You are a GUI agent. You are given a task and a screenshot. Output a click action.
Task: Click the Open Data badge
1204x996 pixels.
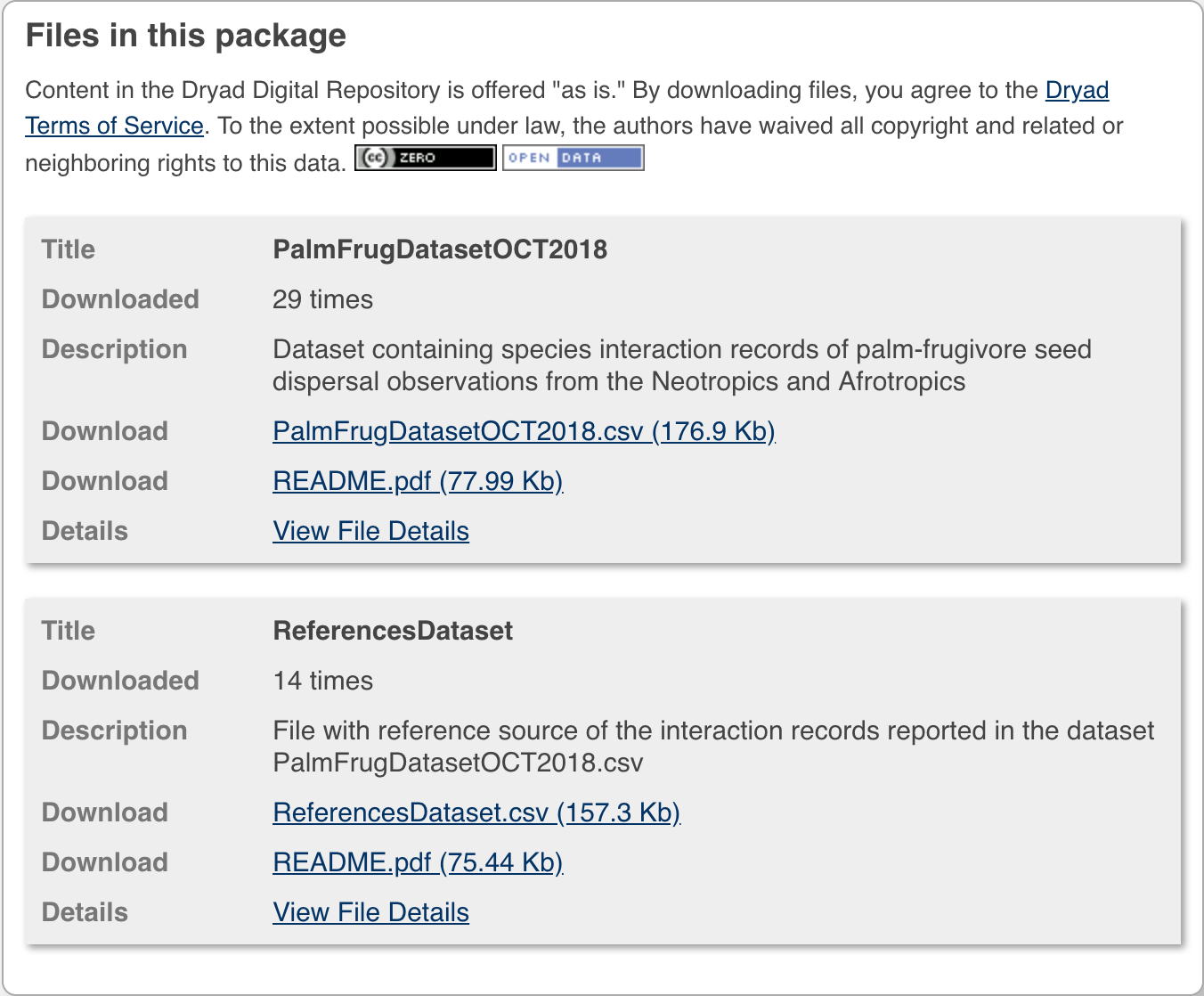coord(573,158)
